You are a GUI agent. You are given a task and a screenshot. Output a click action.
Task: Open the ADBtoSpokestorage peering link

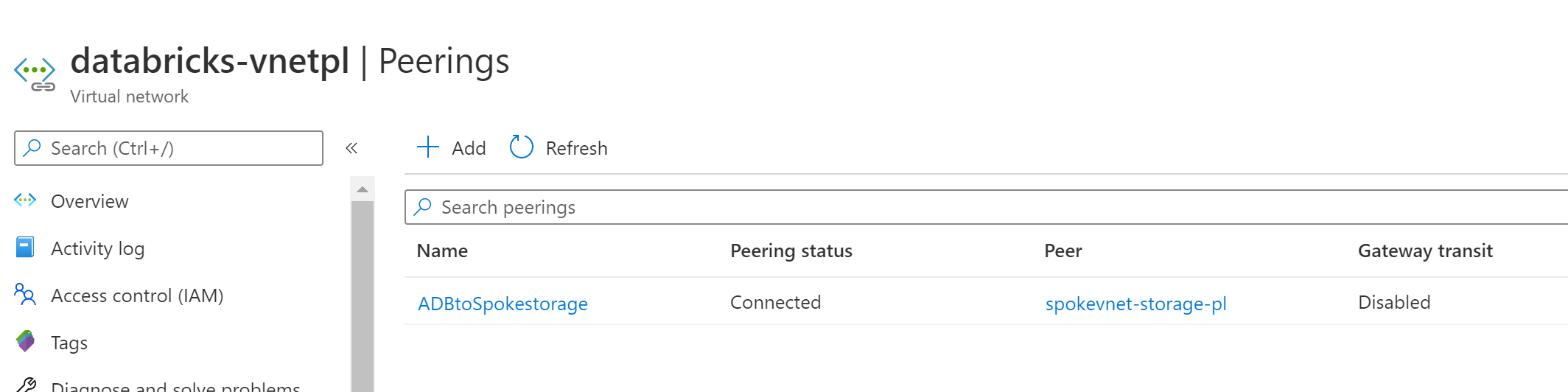[x=503, y=304]
